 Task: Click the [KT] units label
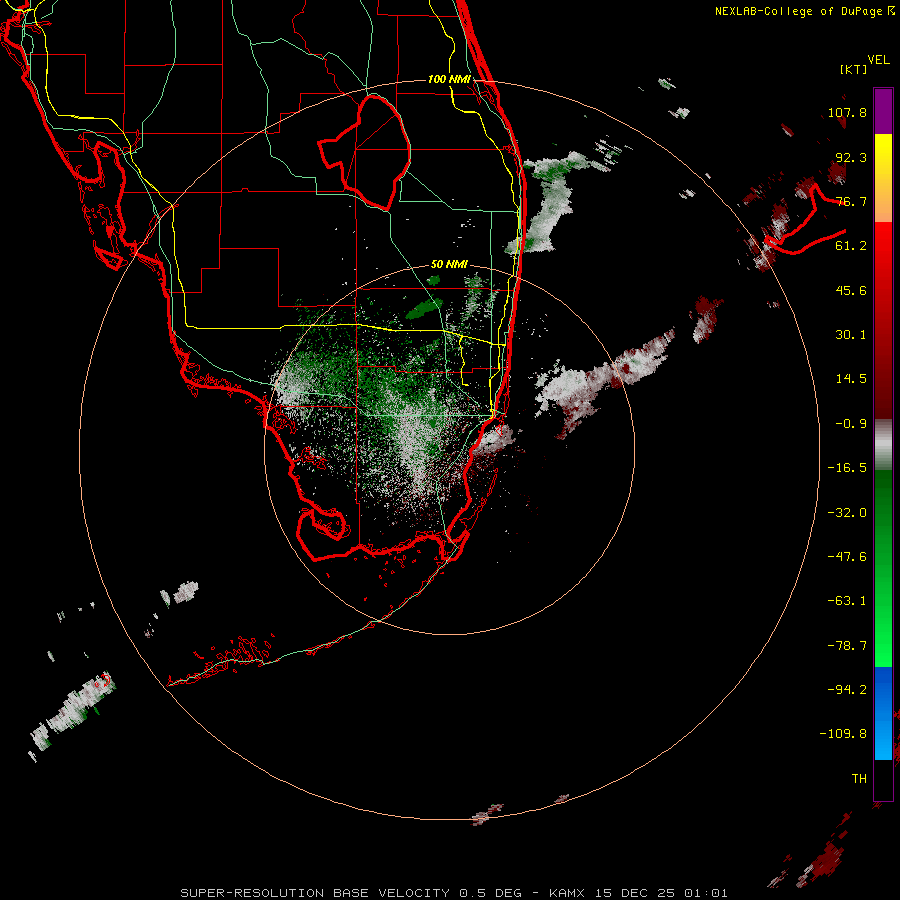[854, 69]
